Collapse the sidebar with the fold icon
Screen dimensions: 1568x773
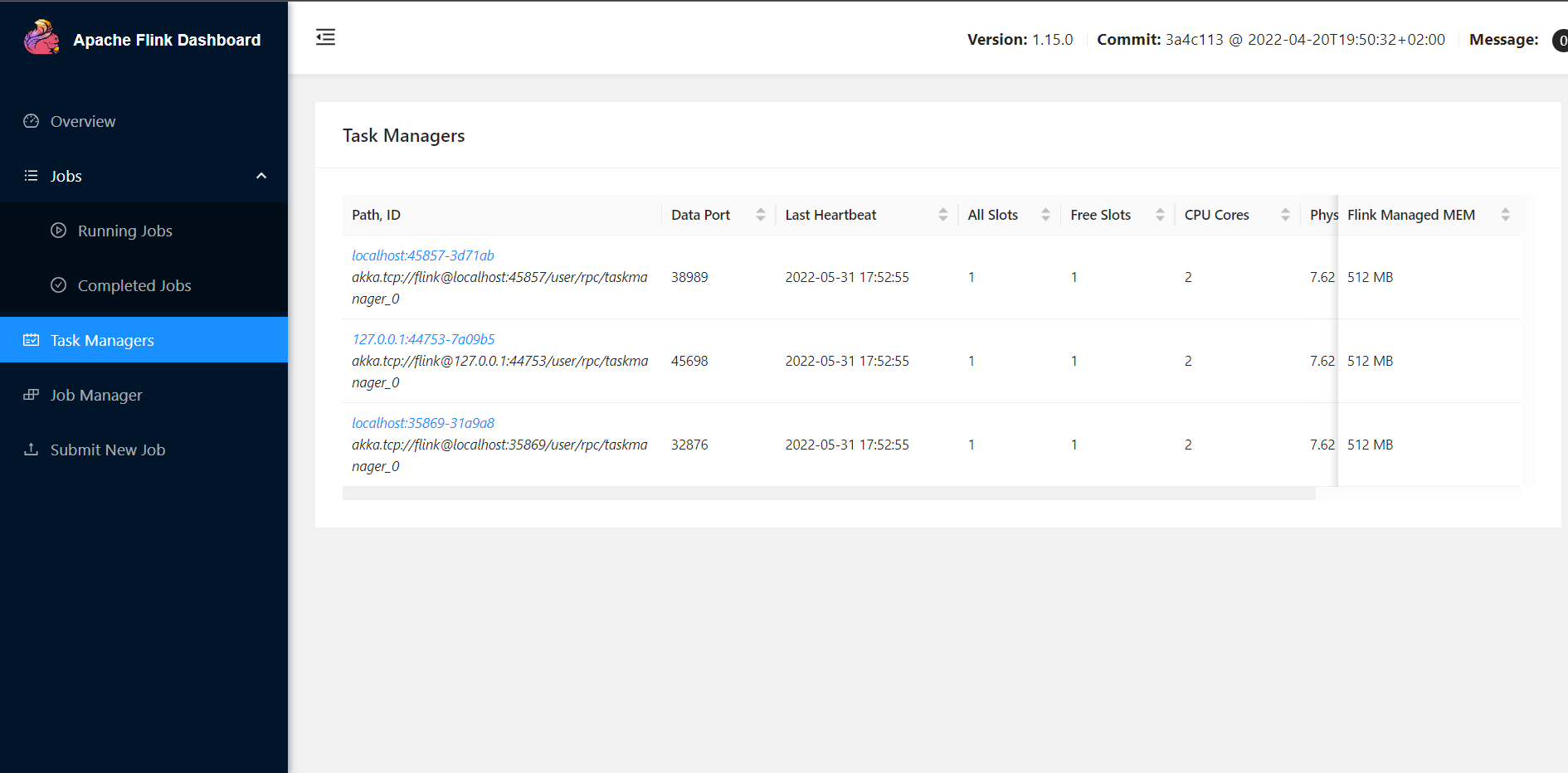pyautogui.click(x=325, y=37)
